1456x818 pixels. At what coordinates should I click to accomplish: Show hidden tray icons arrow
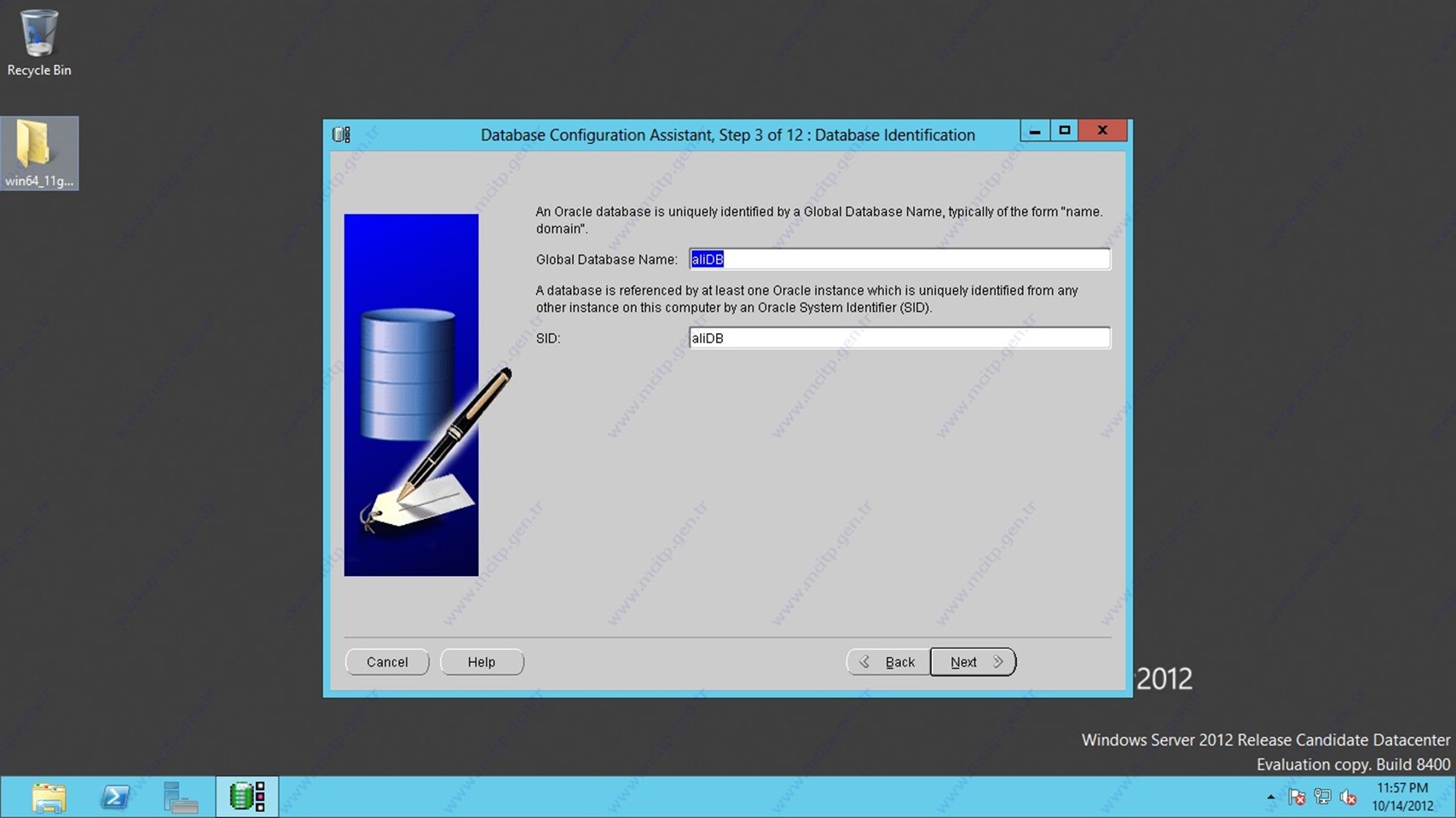(x=1270, y=798)
